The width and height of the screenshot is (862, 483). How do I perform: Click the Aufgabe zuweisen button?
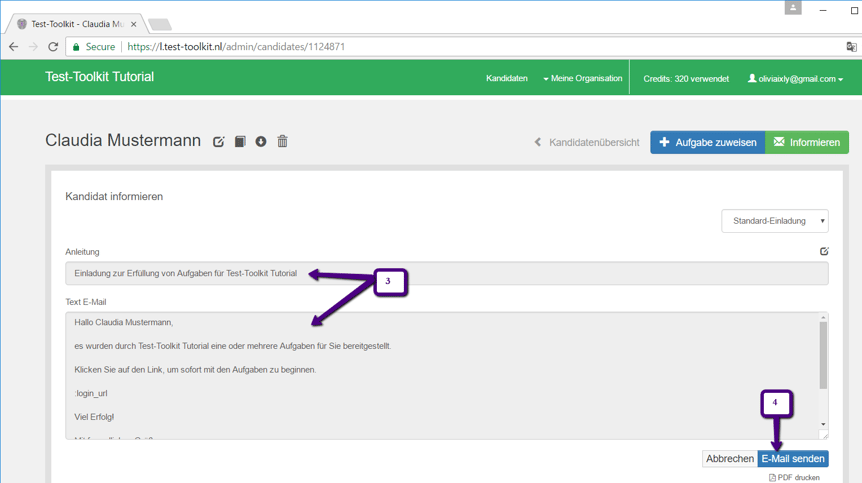(708, 142)
